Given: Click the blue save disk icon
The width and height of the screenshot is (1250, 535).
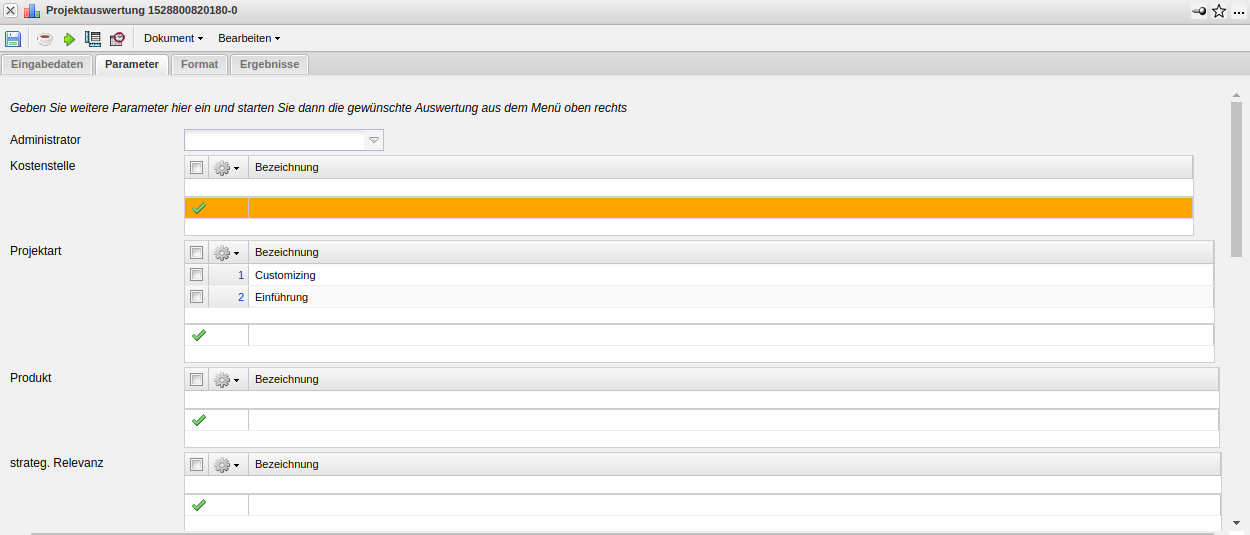Looking at the screenshot, I should click(x=13, y=39).
